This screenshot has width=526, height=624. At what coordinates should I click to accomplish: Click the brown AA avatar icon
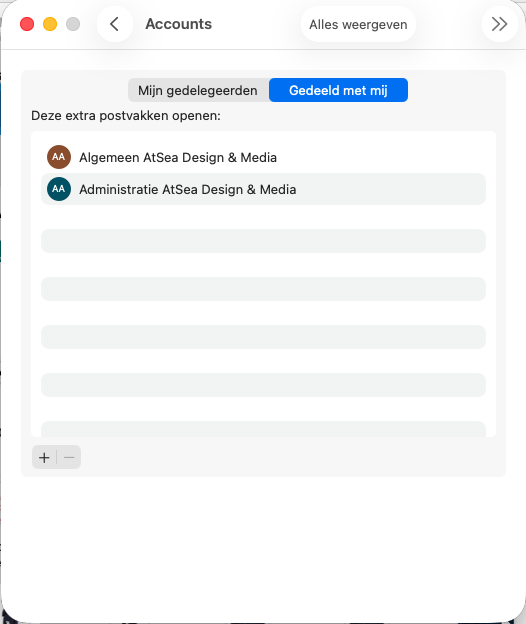[59, 157]
